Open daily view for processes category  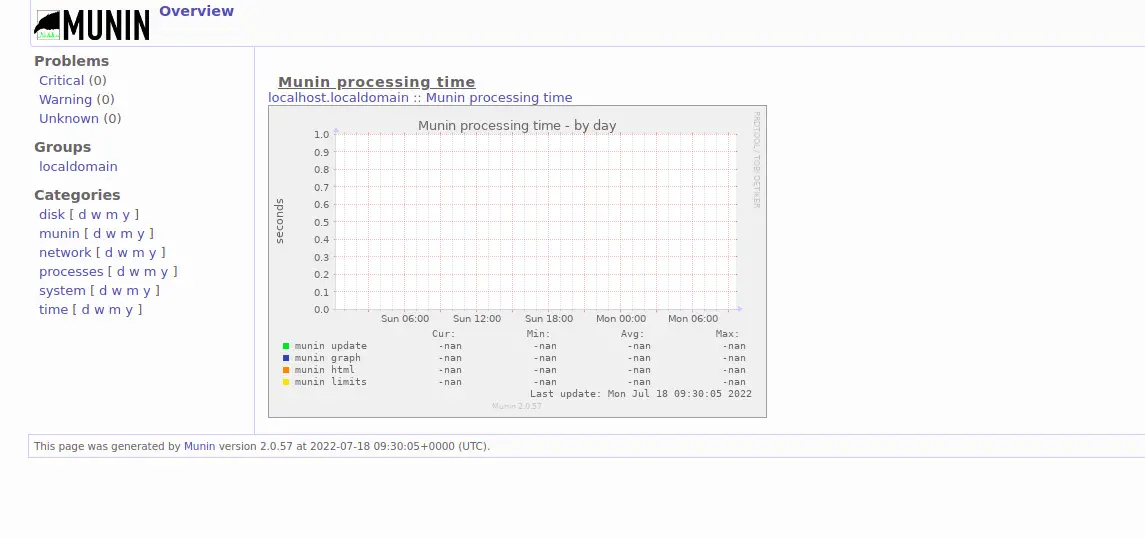pos(121,272)
